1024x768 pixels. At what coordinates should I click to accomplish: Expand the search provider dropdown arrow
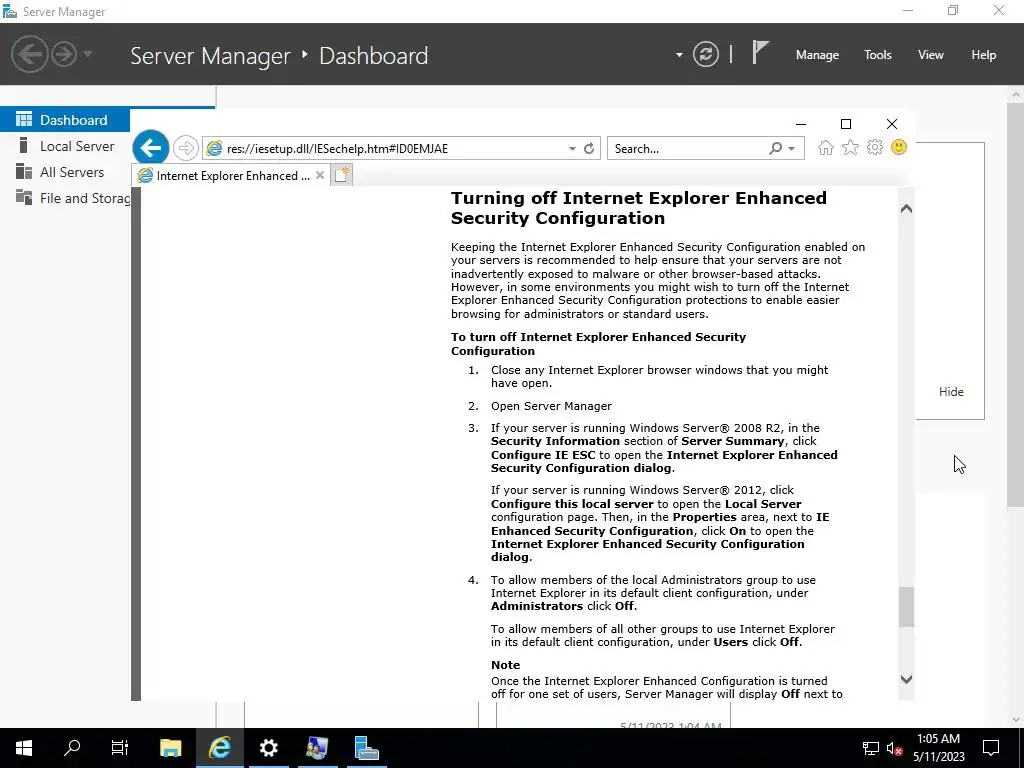(x=792, y=149)
